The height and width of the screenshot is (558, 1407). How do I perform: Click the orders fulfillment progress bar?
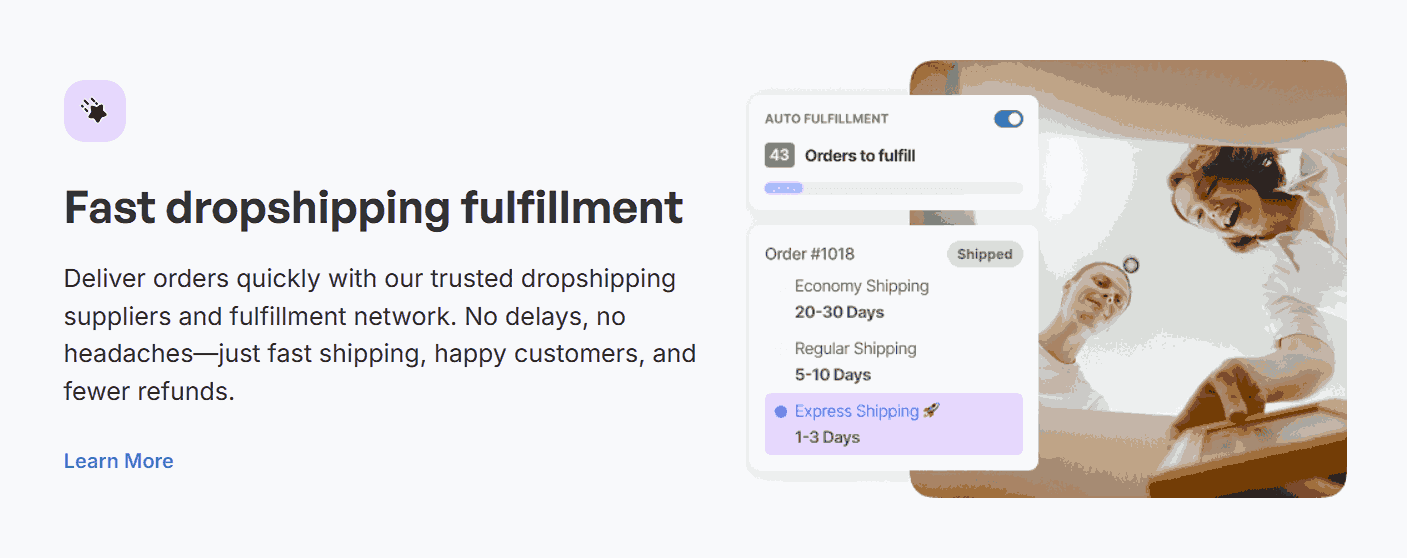(x=893, y=188)
